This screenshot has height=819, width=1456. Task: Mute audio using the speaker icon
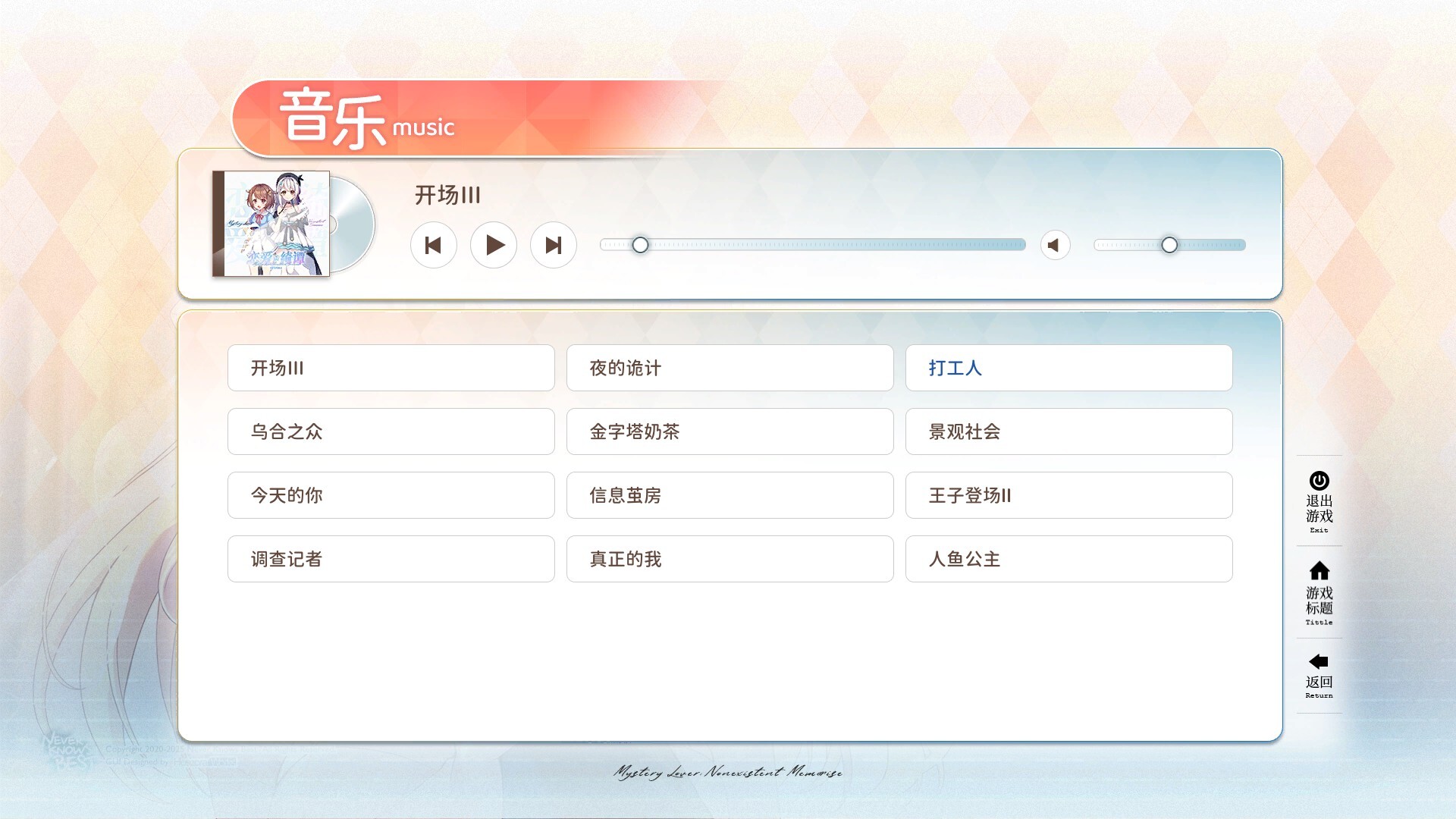pyautogui.click(x=1055, y=245)
